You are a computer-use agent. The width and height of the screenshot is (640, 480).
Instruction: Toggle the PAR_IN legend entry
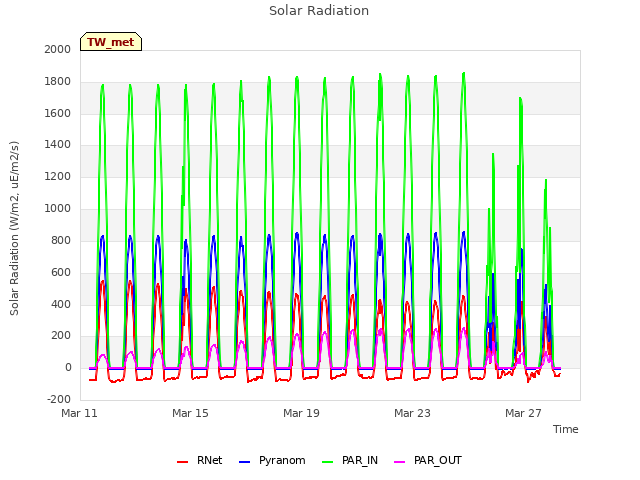(x=350, y=460)
